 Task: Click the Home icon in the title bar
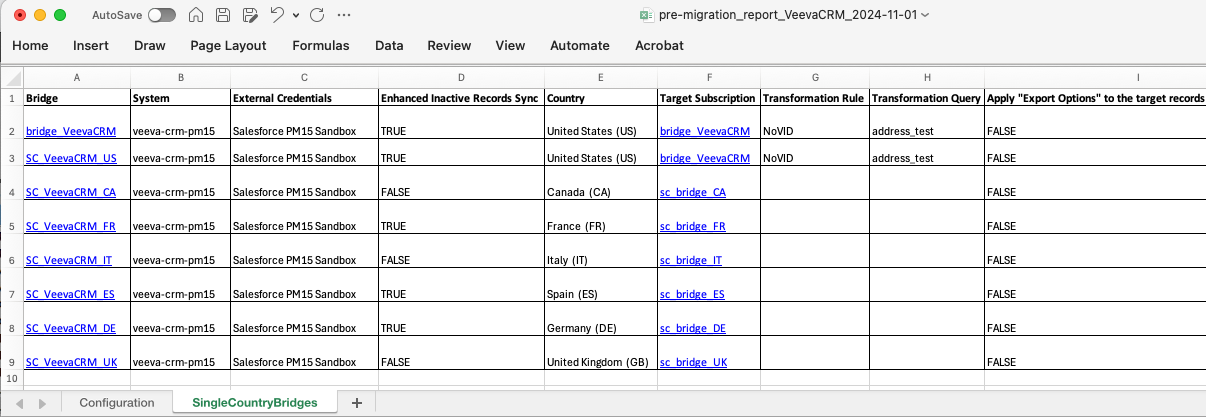coord(197,16)
